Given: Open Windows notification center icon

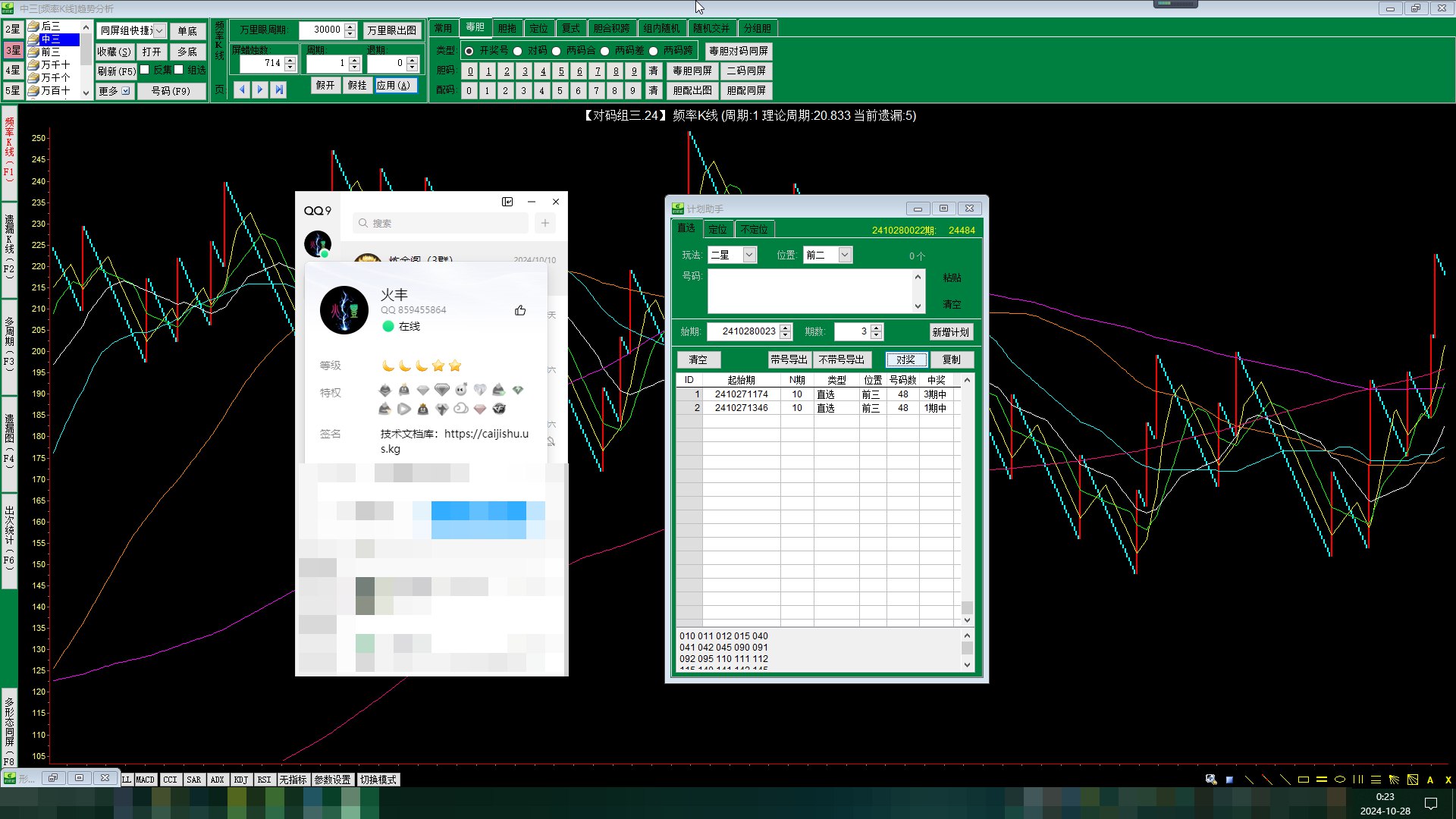Looking at the screenshot, I should [1431, 804].
